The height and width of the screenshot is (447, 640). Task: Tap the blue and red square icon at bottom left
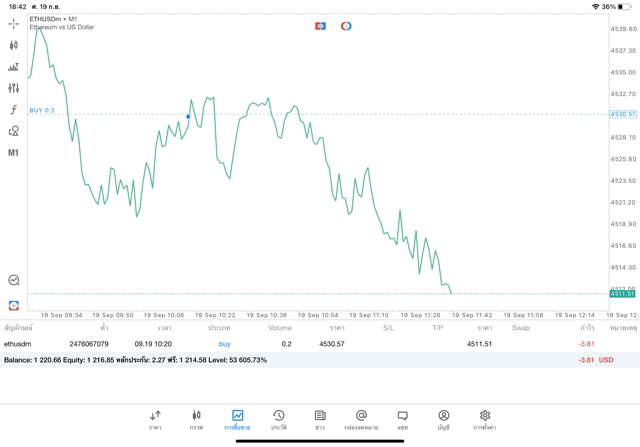pos(13,305)
